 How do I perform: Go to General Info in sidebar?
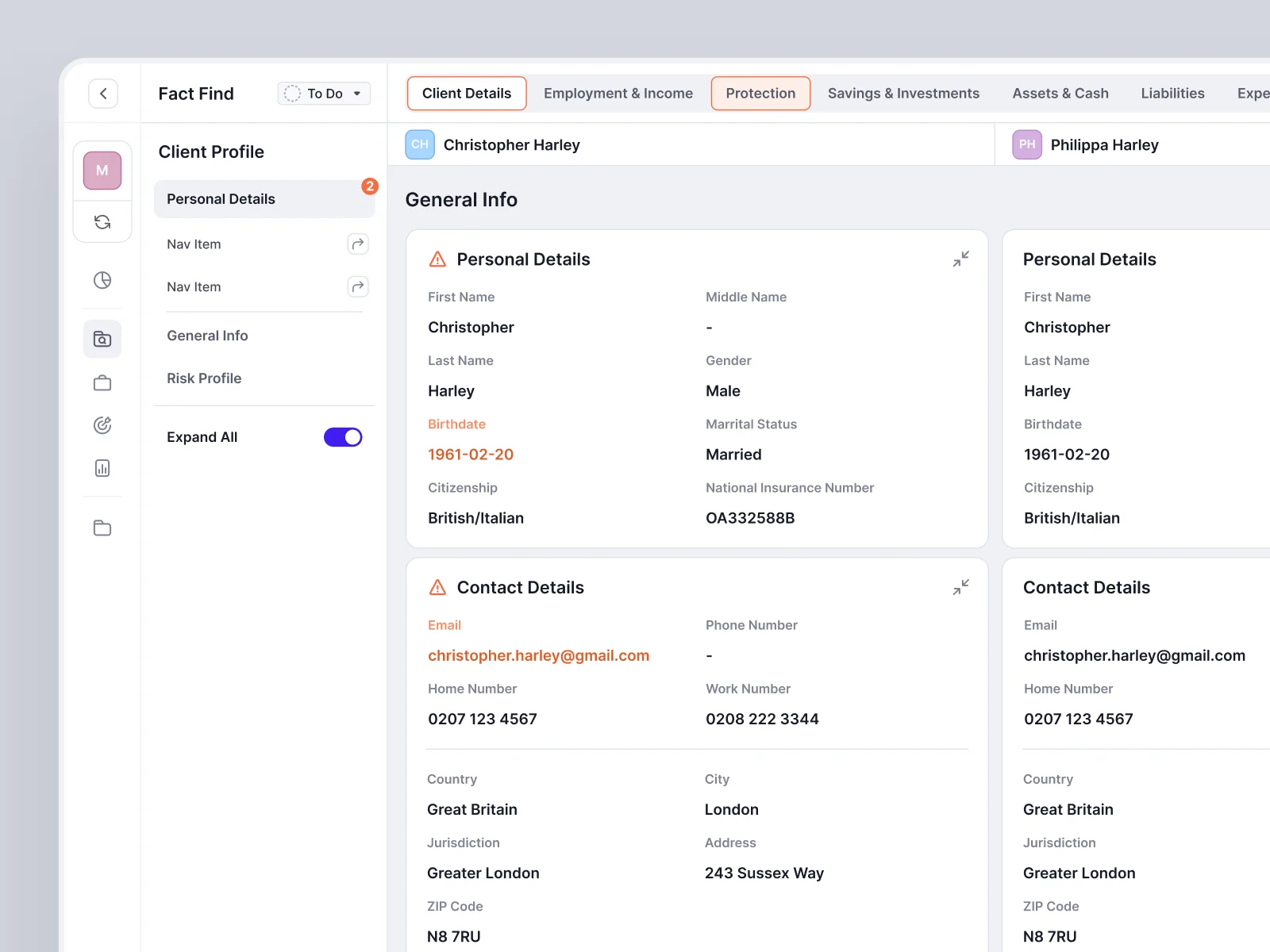[x=207, y=336]
